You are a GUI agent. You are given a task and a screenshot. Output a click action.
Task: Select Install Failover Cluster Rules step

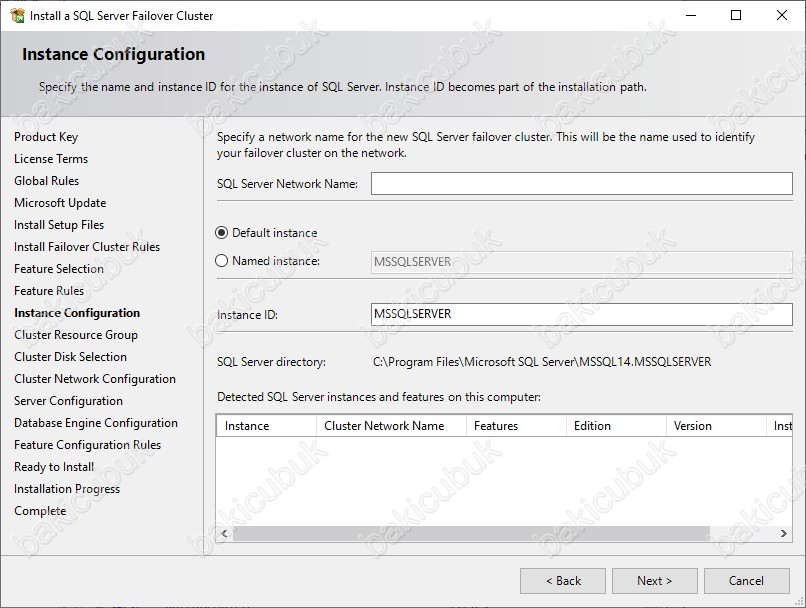coord(87,247)
